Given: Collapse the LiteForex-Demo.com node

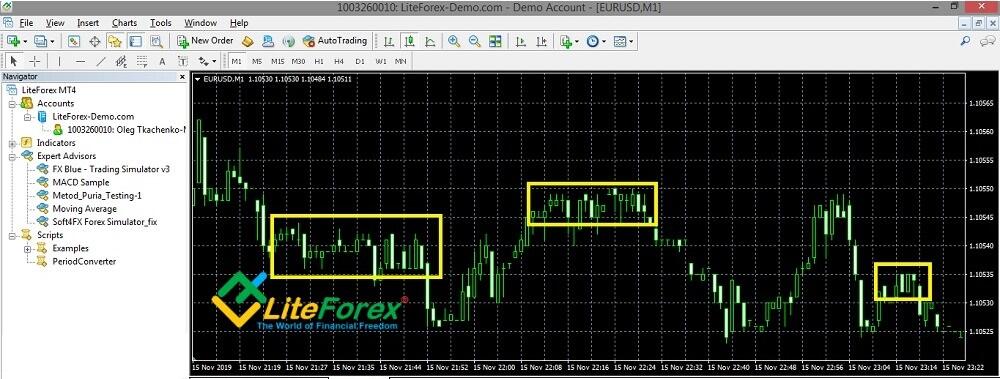Looking at the screenshot, I should pyautogui.click(x=27, y=117).
